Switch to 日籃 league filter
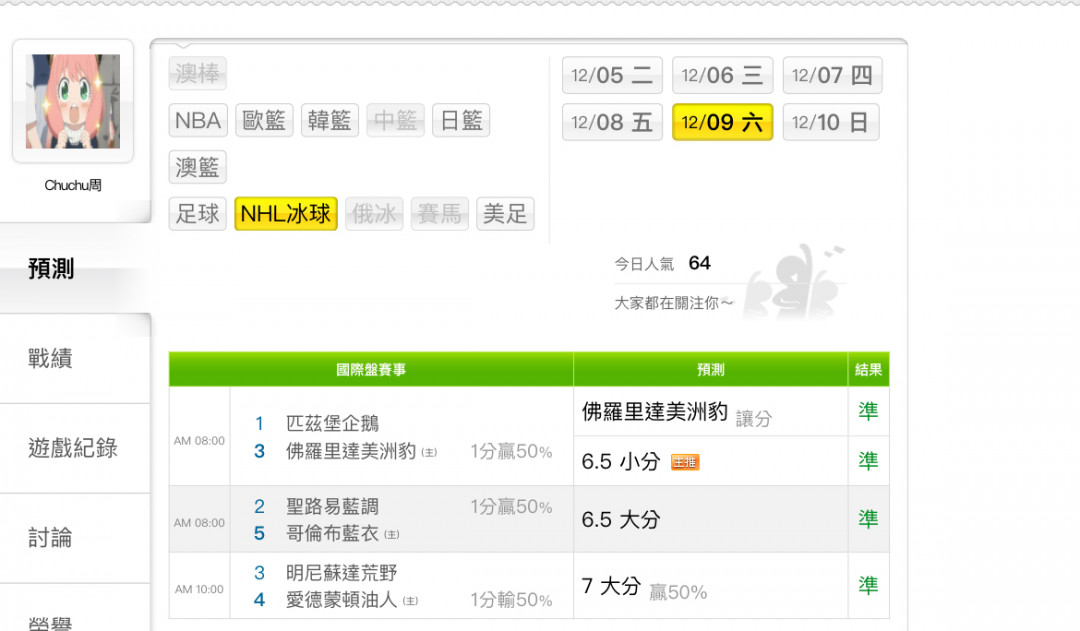Image resolution: width=1080 pixels, height=631 pixels. coord(461,121)
